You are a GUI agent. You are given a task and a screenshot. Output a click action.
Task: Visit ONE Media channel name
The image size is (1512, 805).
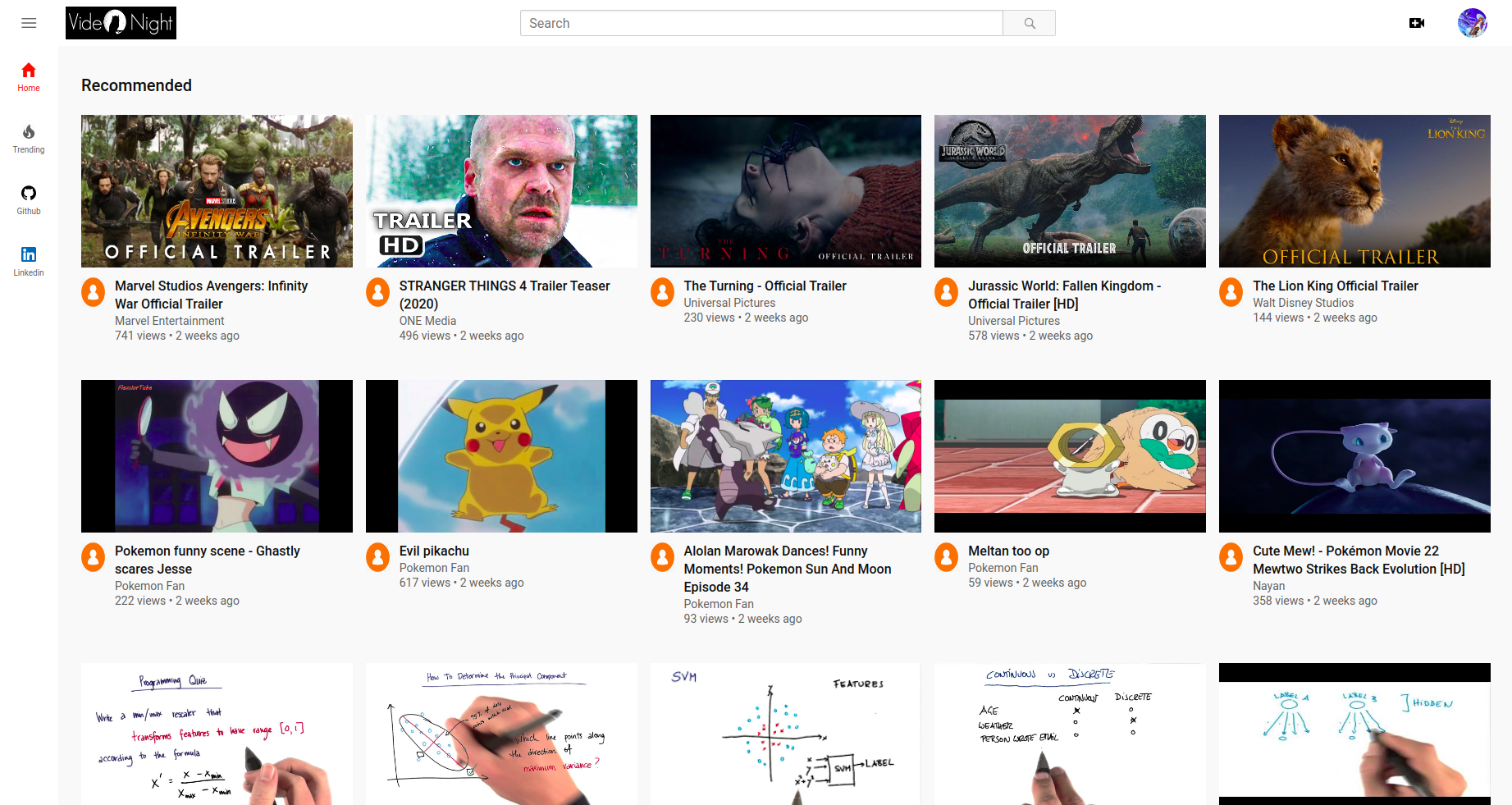point(427,321)
